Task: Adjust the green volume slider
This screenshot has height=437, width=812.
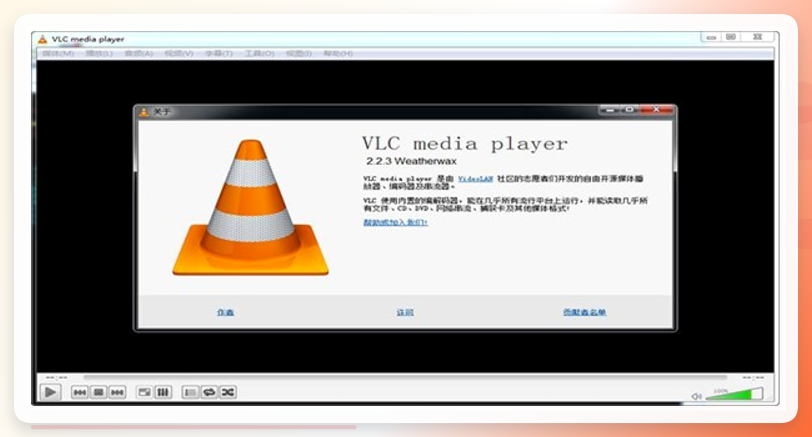Action: (734, 395)
